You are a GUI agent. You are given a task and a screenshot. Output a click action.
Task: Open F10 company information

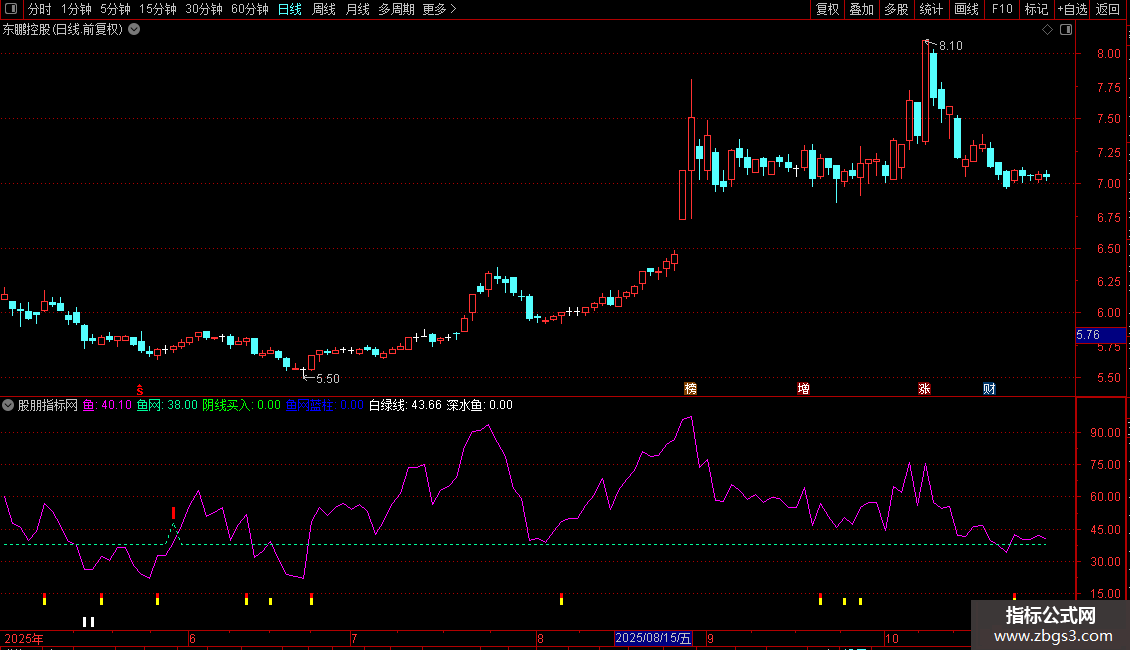pyautogui.click(x=1002, y=9)
